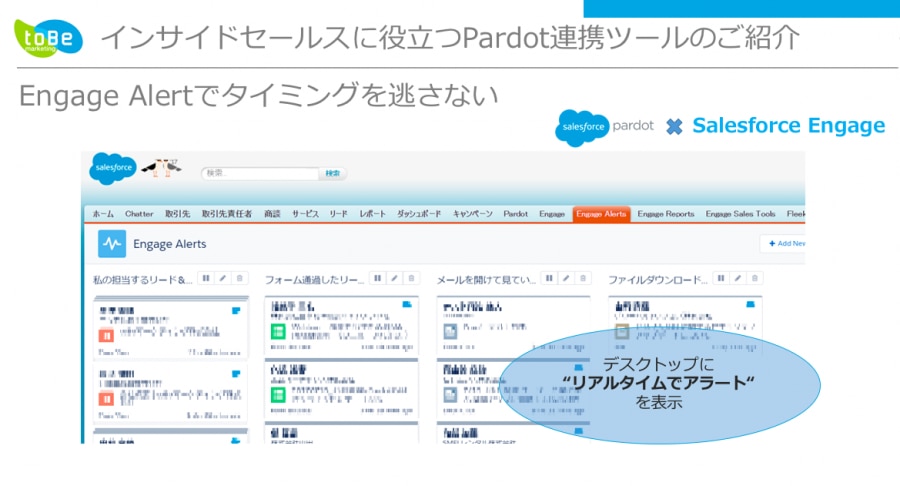900x486 pixels.
Task: Pause the メールを開けて見てい column
Action: click(x=549, y=279)
